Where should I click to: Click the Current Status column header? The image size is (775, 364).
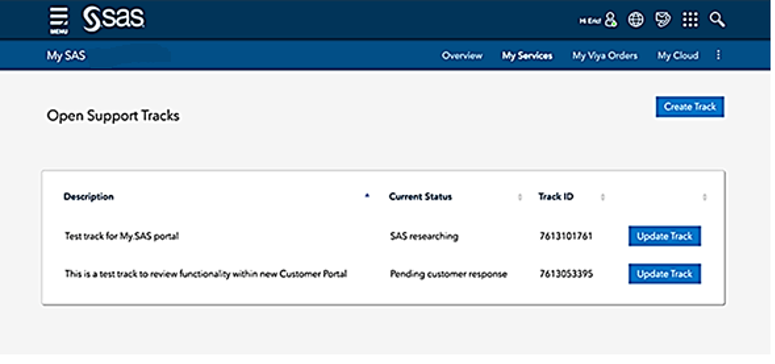click(x=420, y=196)
